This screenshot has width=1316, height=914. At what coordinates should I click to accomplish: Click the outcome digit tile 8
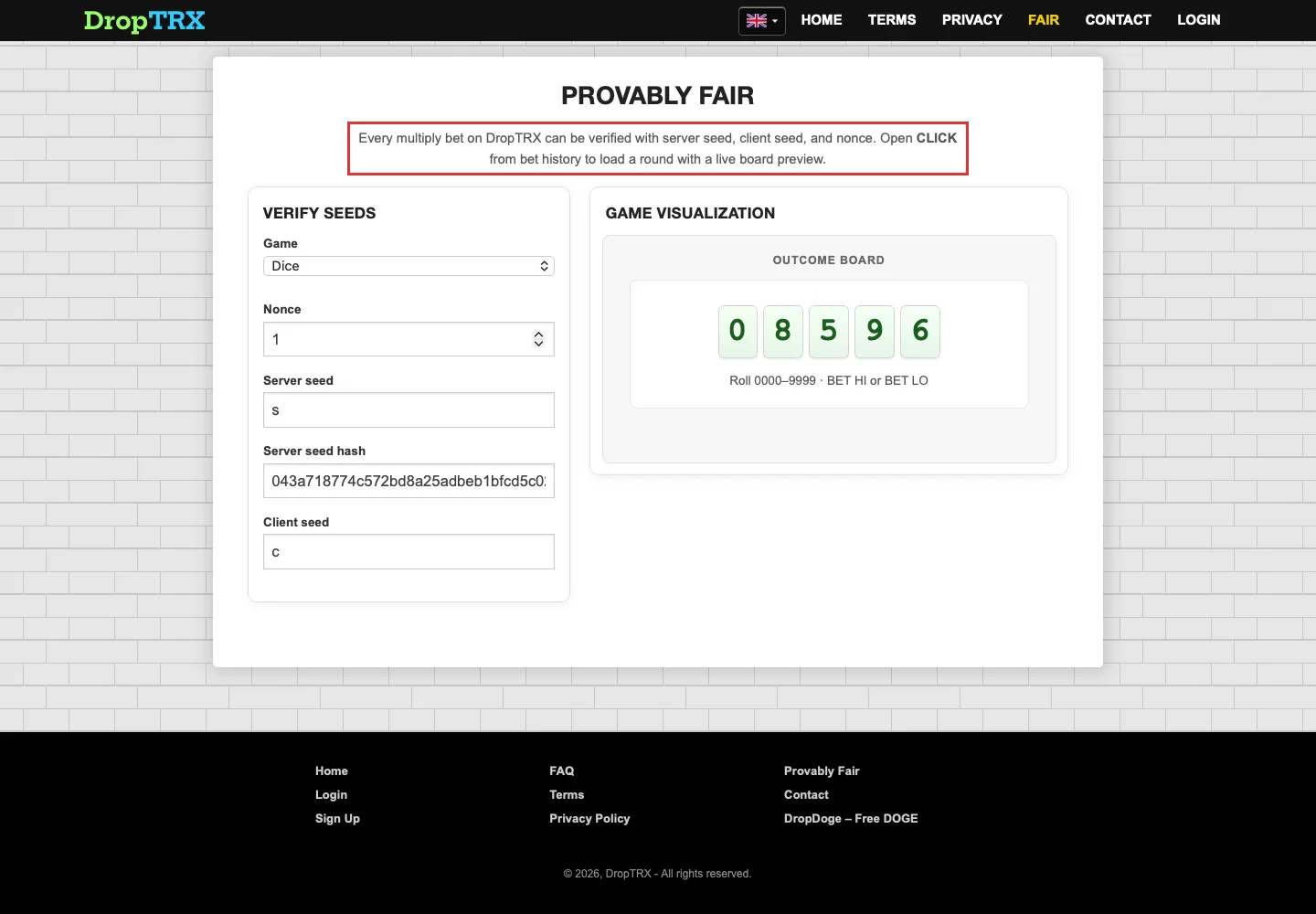(x=783, y=331)
